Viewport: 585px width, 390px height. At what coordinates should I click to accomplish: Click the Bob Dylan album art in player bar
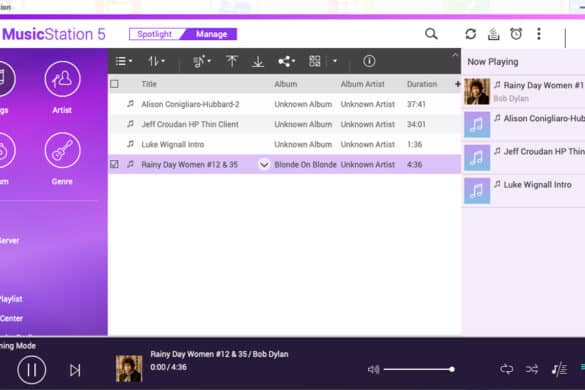tap(129, 369)
